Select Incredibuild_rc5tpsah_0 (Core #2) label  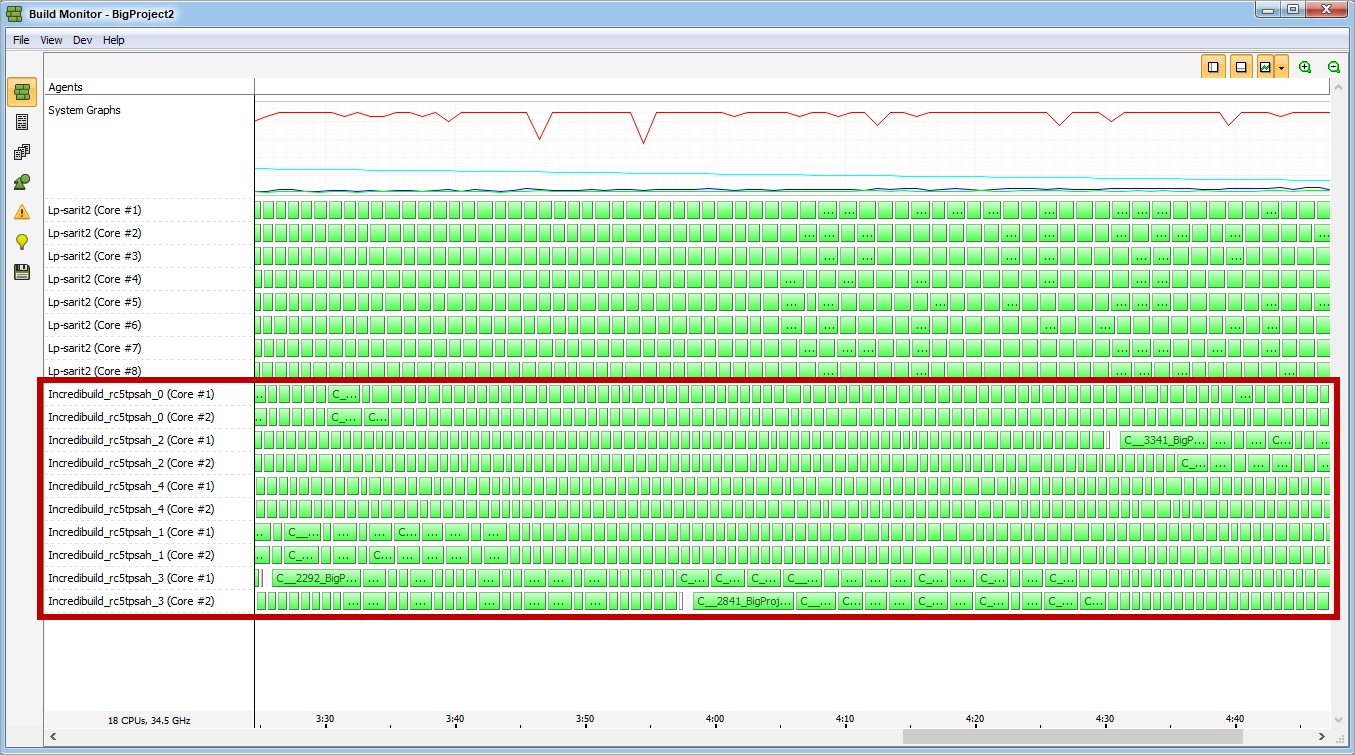pos(131,417)
